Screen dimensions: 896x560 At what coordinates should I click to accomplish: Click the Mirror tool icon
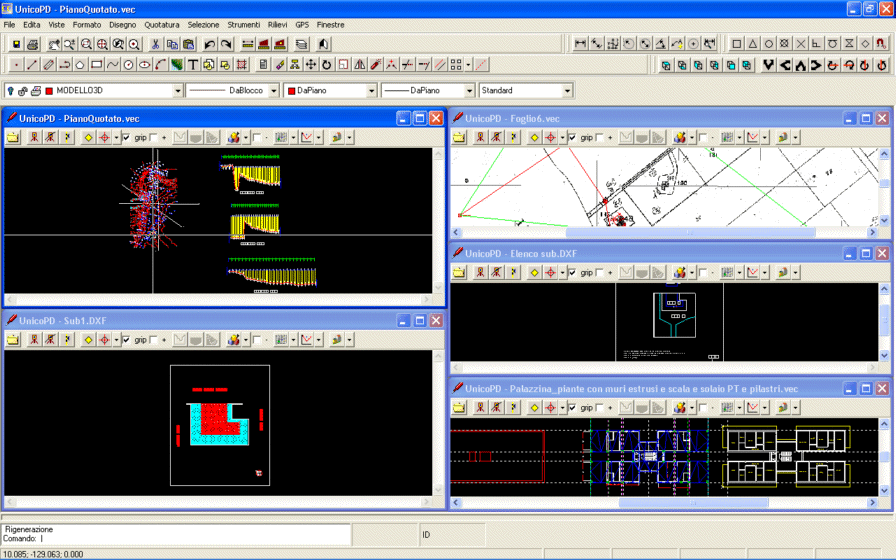click(x=359, y=65)
